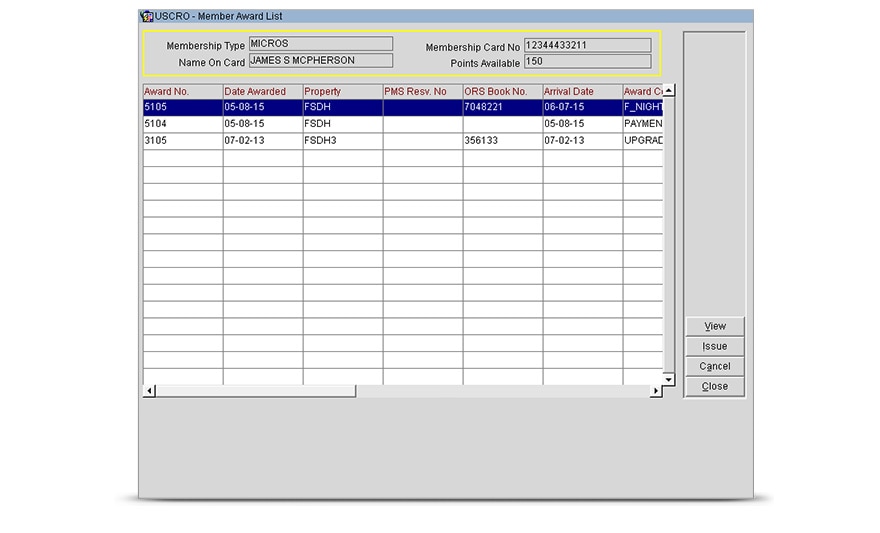
Task: Click the Membership Card No field
Action: point(588,45)
